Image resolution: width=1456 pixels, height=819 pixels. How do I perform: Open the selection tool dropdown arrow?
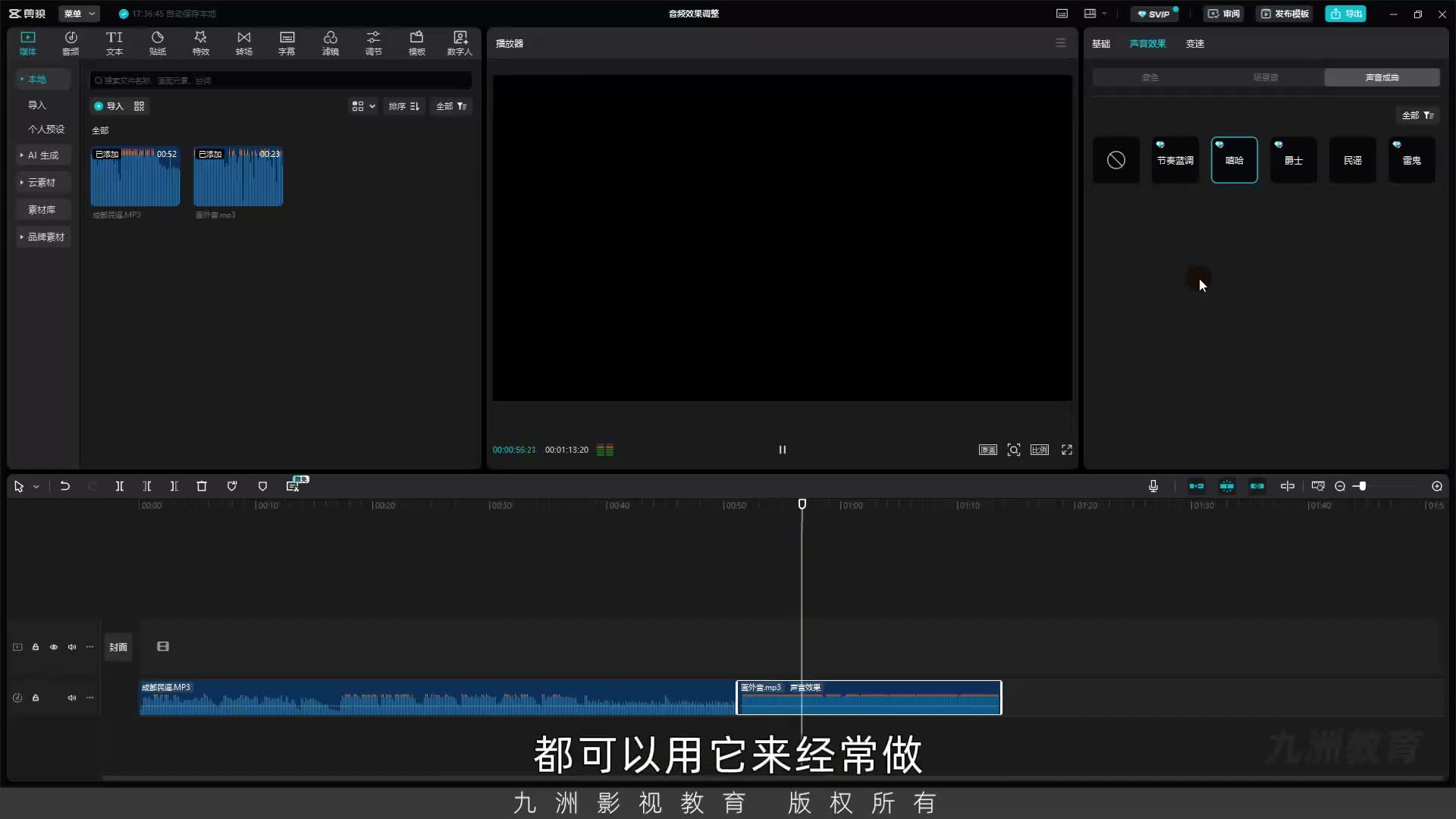(x=36, y=487)
